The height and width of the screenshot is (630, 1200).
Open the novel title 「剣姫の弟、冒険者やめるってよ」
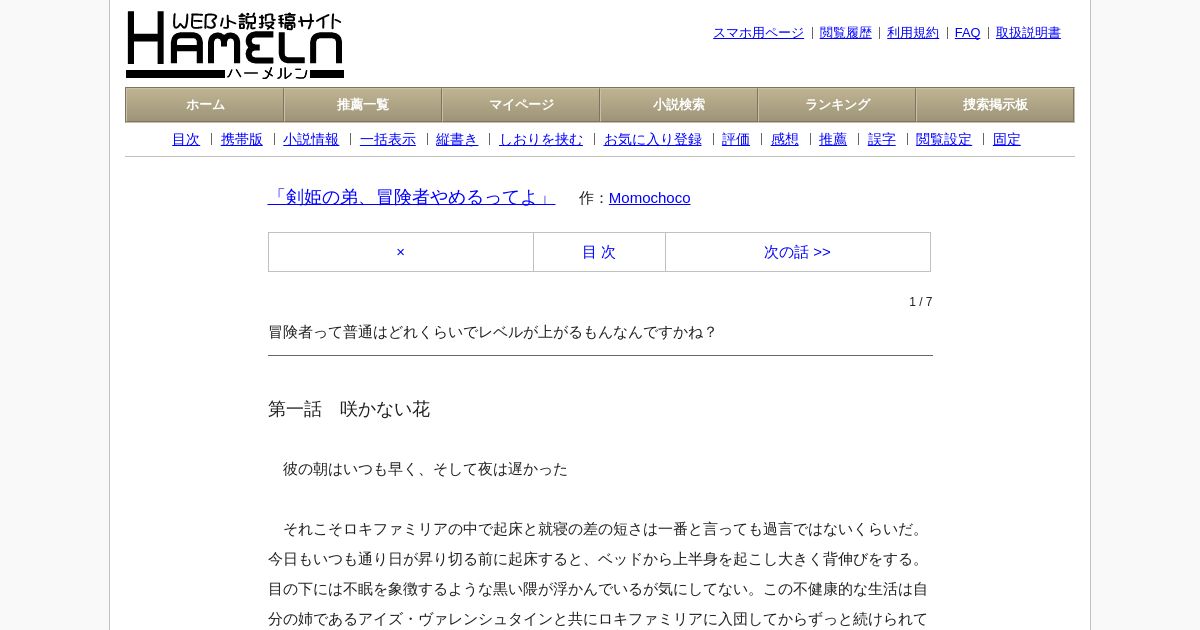coord(411,197)
